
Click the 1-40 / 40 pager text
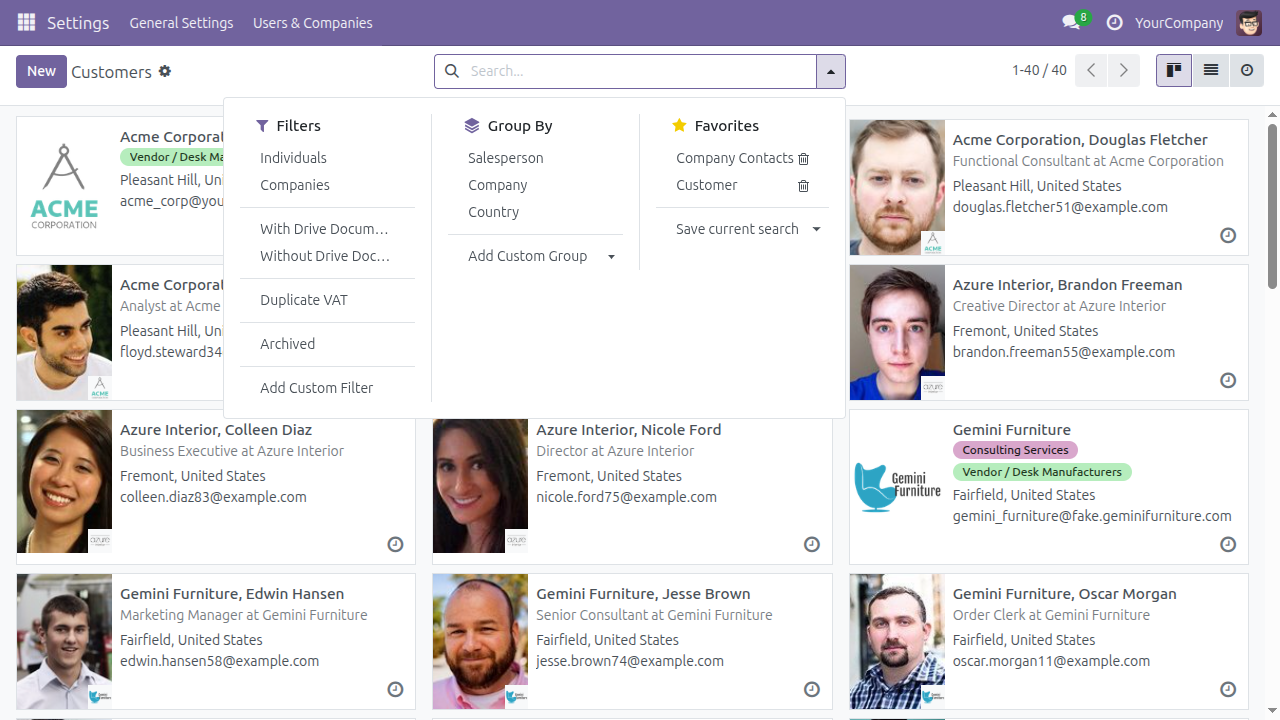(1039, 70)
